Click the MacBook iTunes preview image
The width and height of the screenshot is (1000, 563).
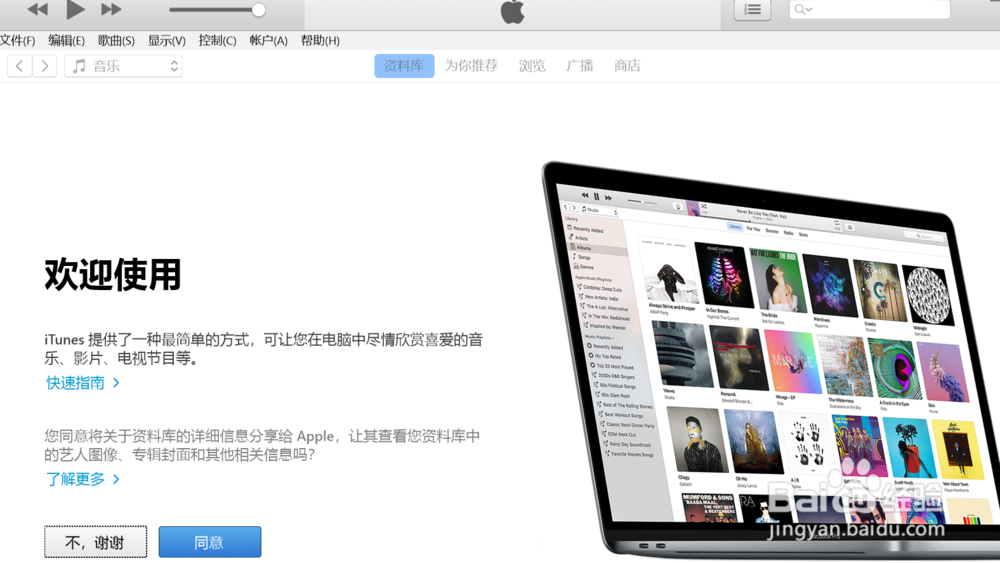click(x=770, y=360)
